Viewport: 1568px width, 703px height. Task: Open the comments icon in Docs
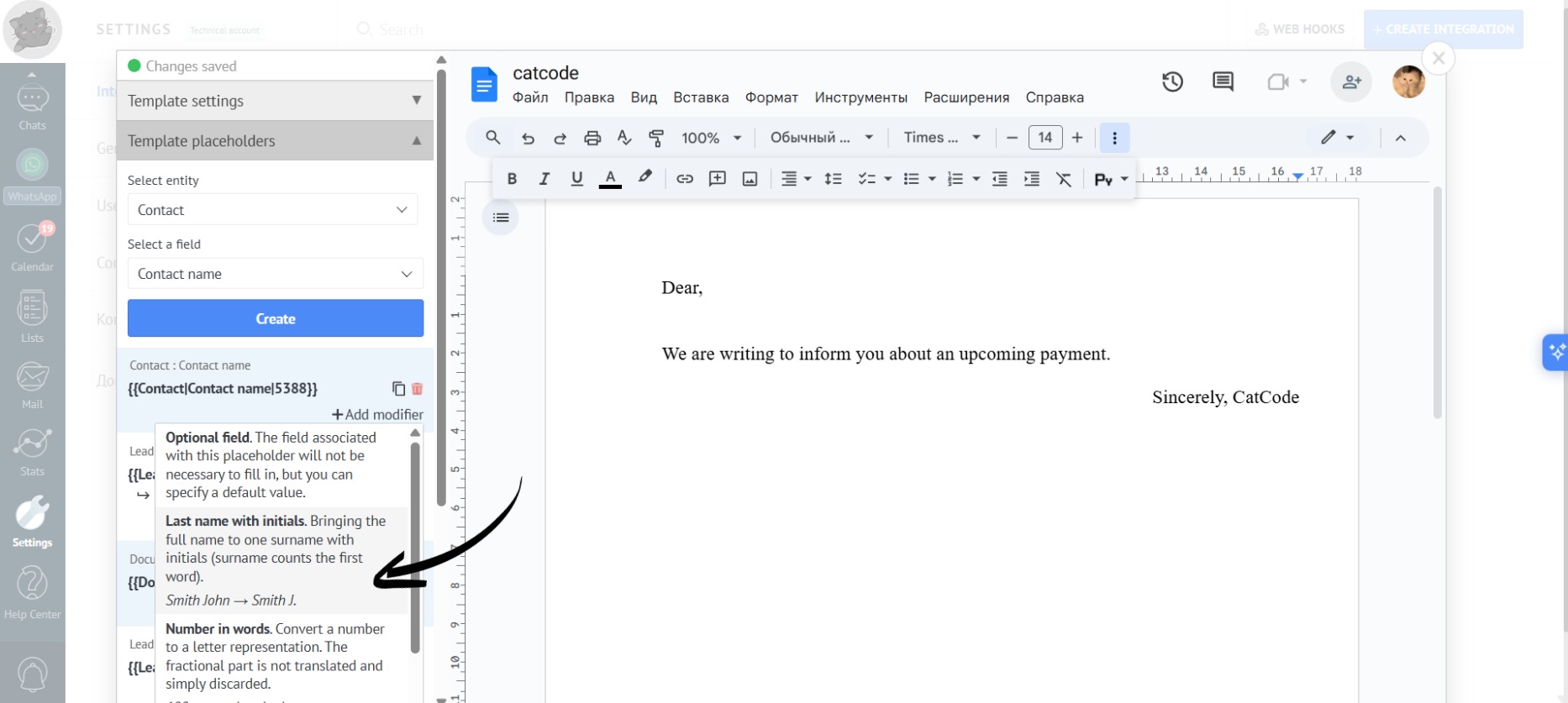click(x=1223, y=81)
